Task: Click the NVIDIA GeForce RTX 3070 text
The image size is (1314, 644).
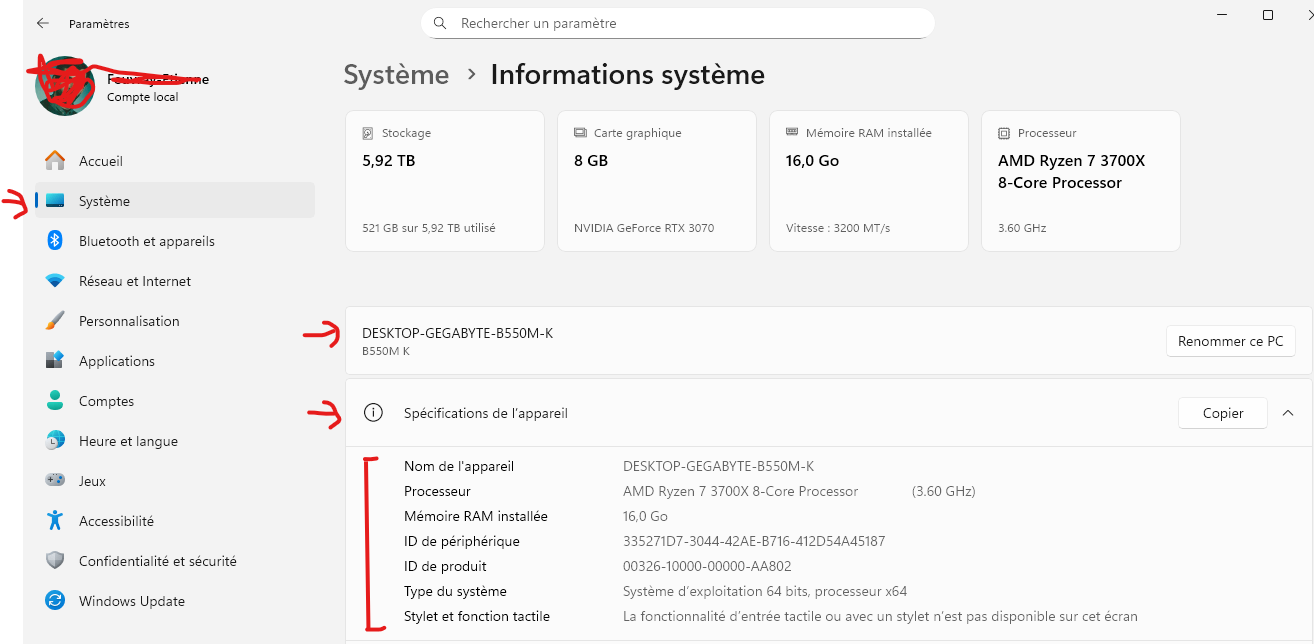Action: point(644,228)
